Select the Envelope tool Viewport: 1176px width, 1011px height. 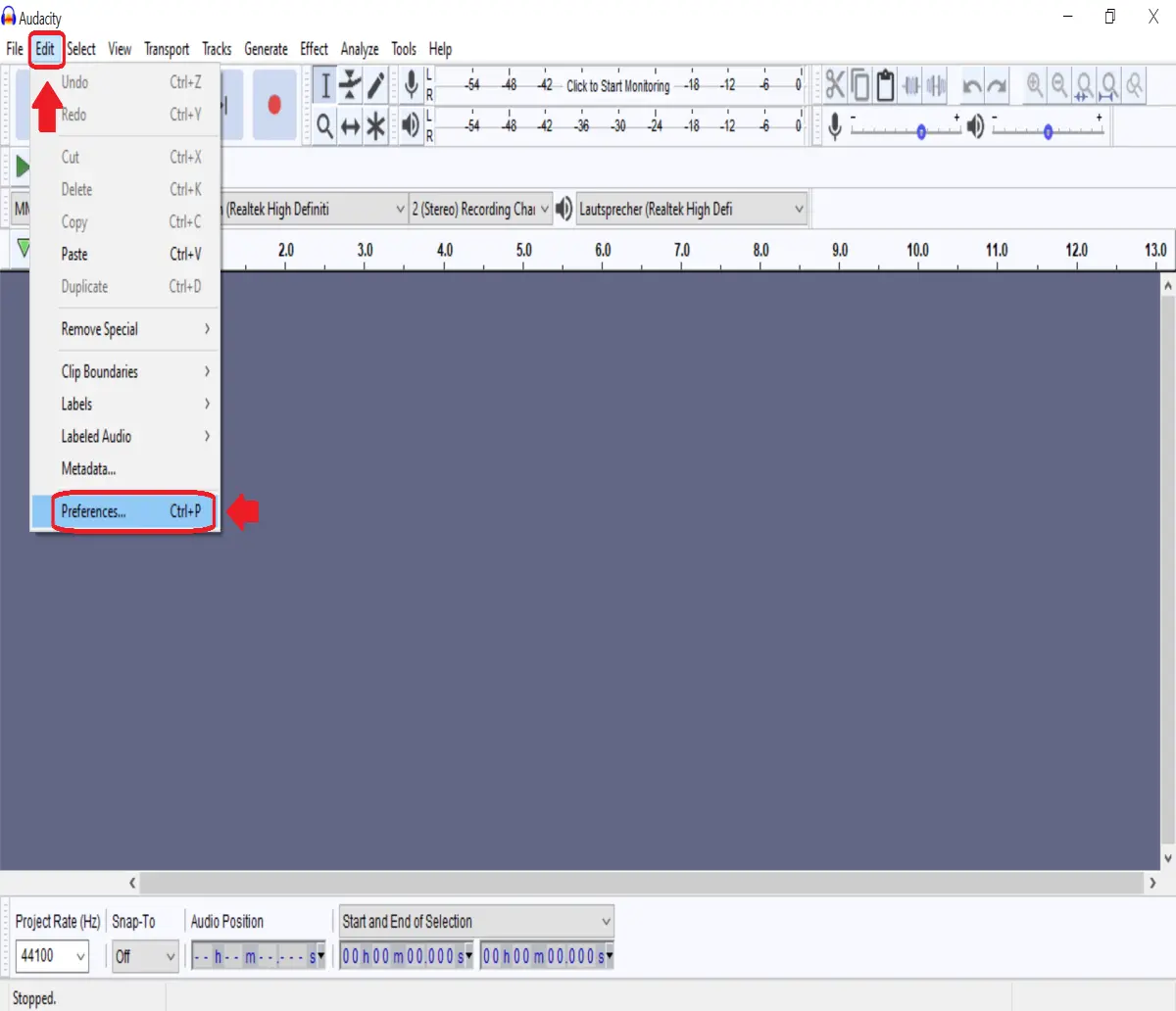(x=350, y=85)
